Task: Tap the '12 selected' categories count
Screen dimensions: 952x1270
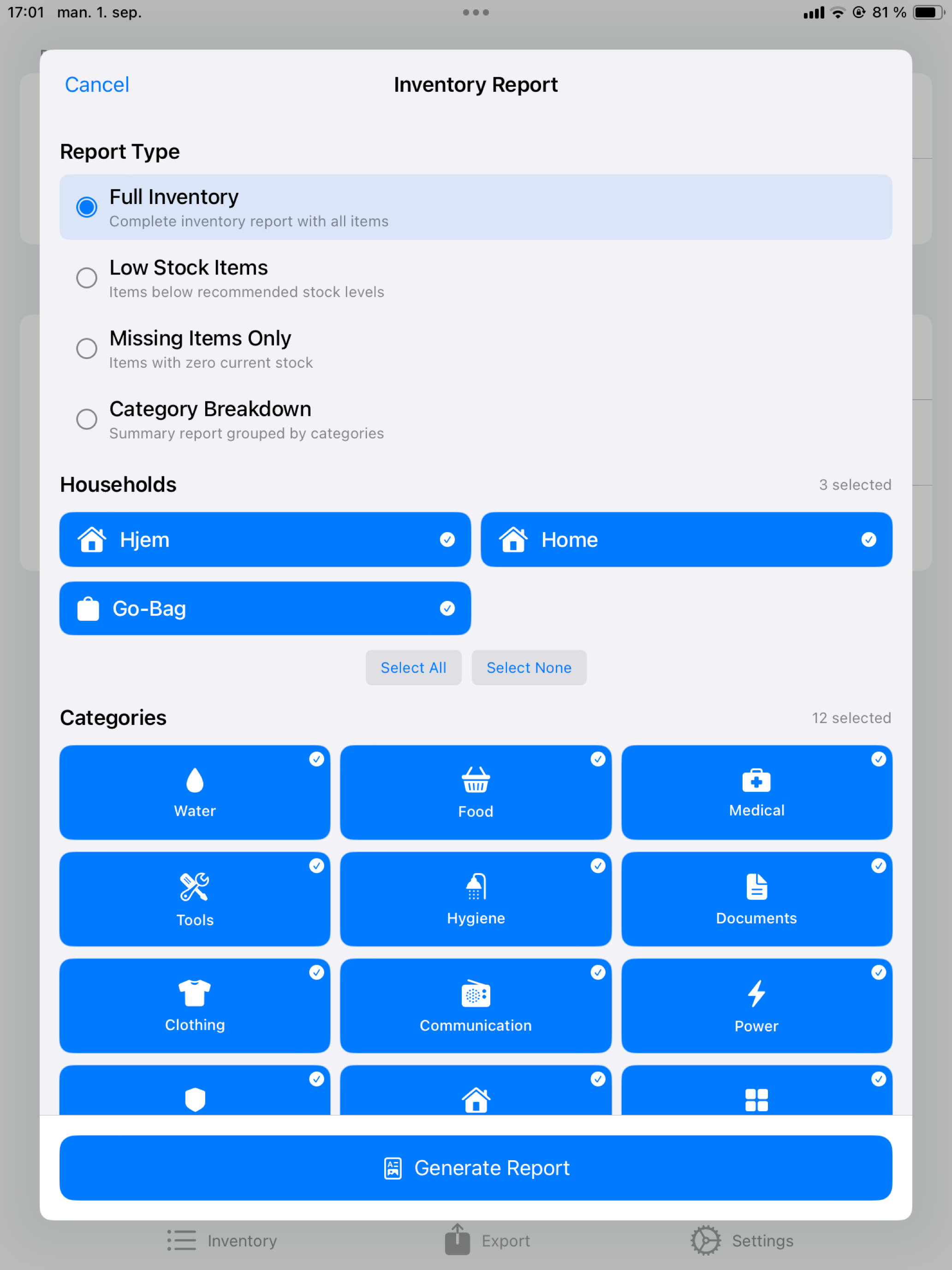Action: pos(851,718)
